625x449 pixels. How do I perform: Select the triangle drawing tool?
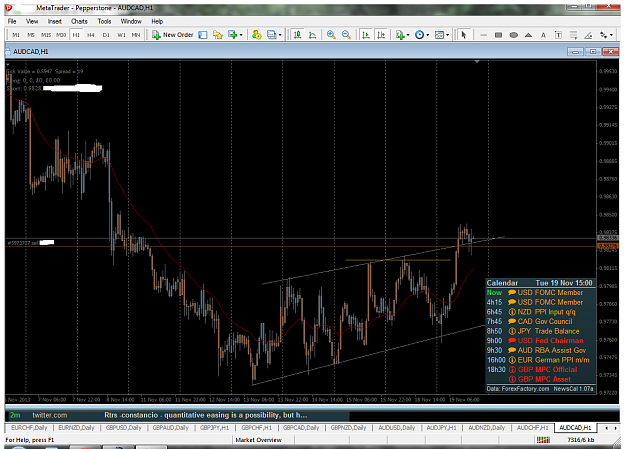click(x=528, y=35)
